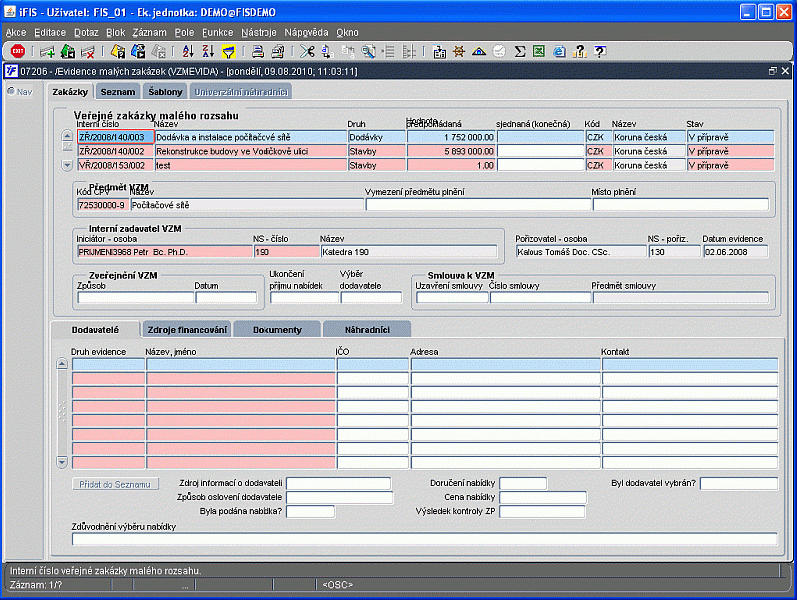797x600 pixels.
Task: Click the scissors cut icon
Action: pyautogui.click(x=306, y=51)
